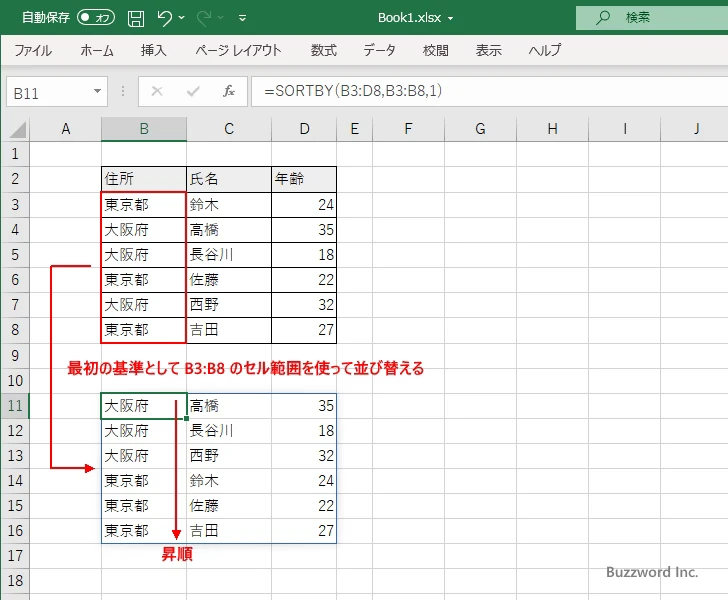The width and height of the screenshot is (728, 600).
Task: Select row 17 header
Action: pyautogui.click(x=15, y=556)
